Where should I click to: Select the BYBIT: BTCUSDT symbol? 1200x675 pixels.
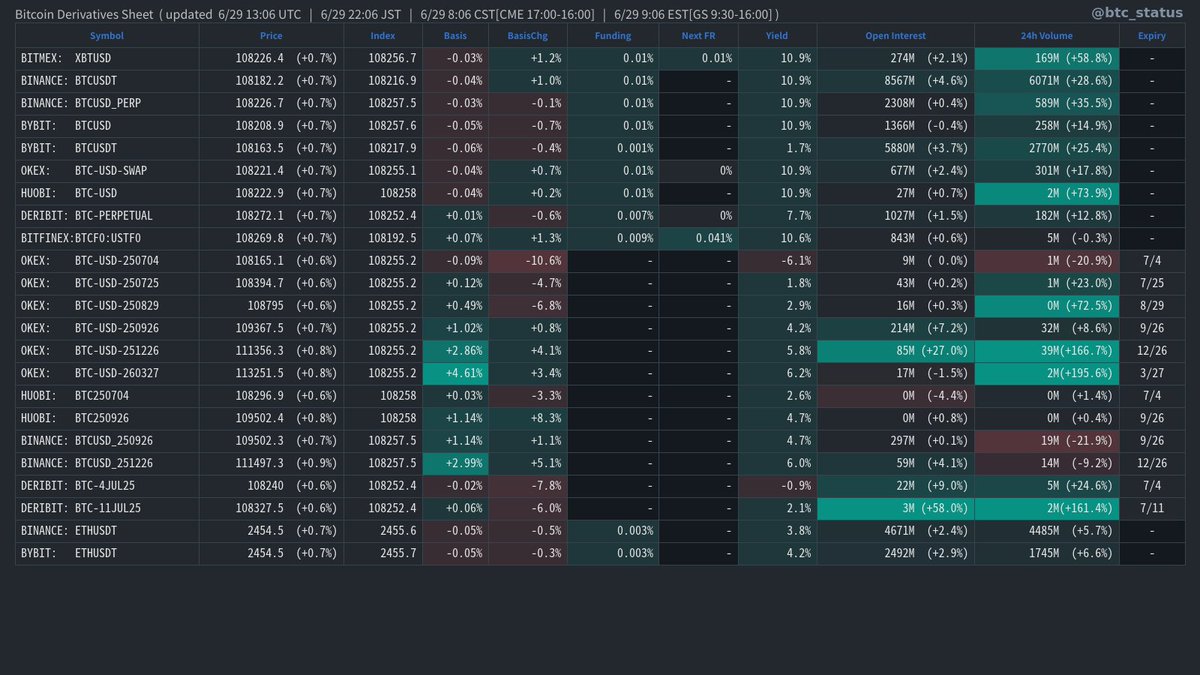70,148
